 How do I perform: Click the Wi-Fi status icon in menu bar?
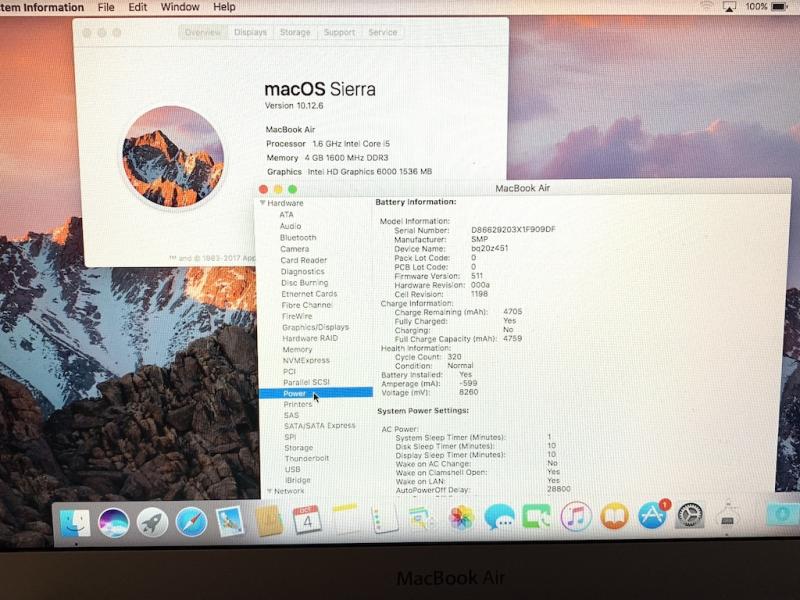[705, 7]
